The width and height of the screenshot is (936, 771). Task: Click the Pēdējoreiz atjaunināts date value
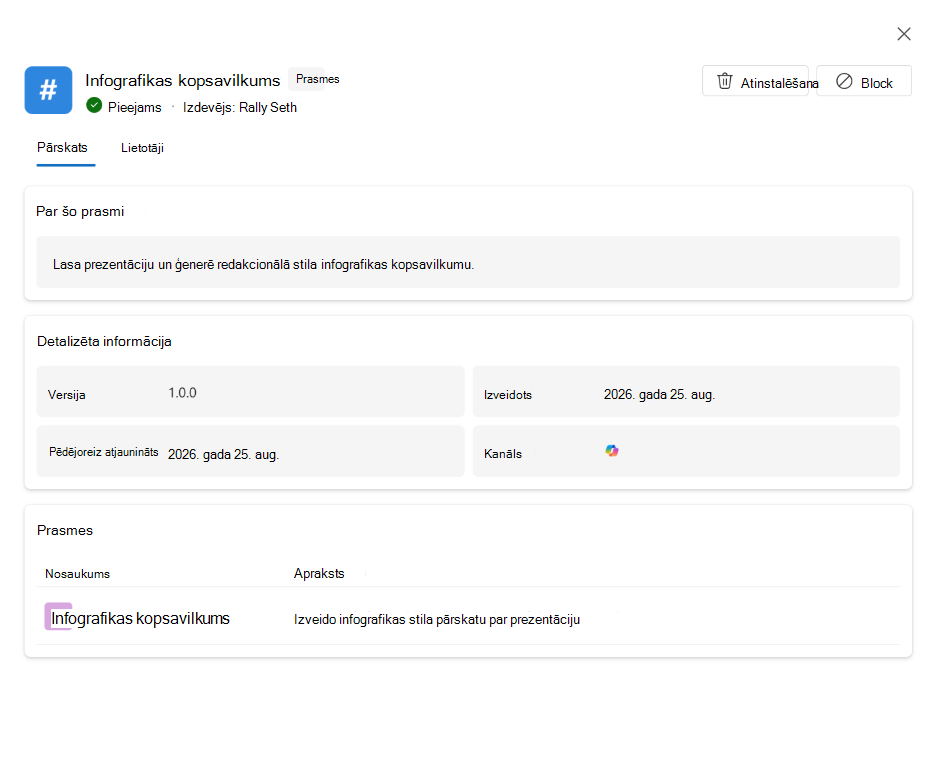point(223,454)
